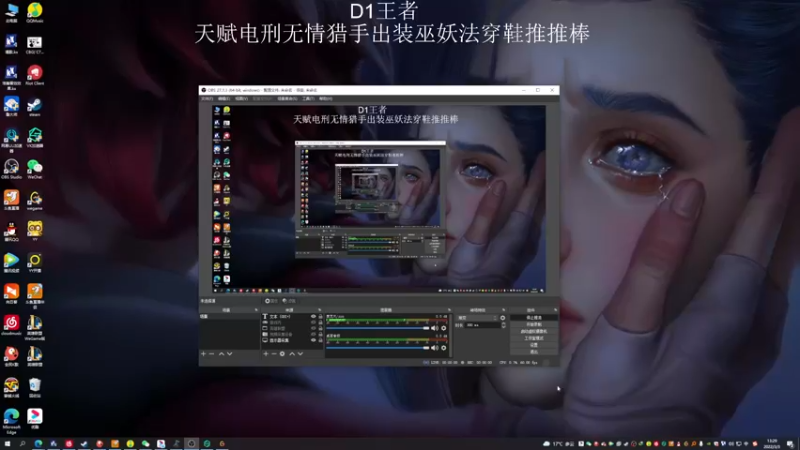Image resolution: width=800 pixels, height=450 pixels.
Task: Move the scene down in the Scenes panel
Action: tap(230, 354)
